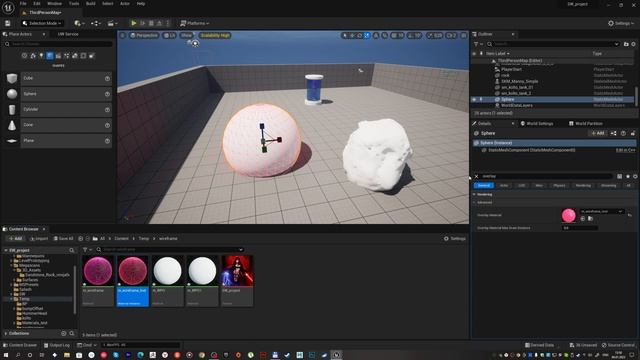Viewport: 640px width, 360px height.
Task: Open the Outliner settings gear
Action: [x=633, y=44]
